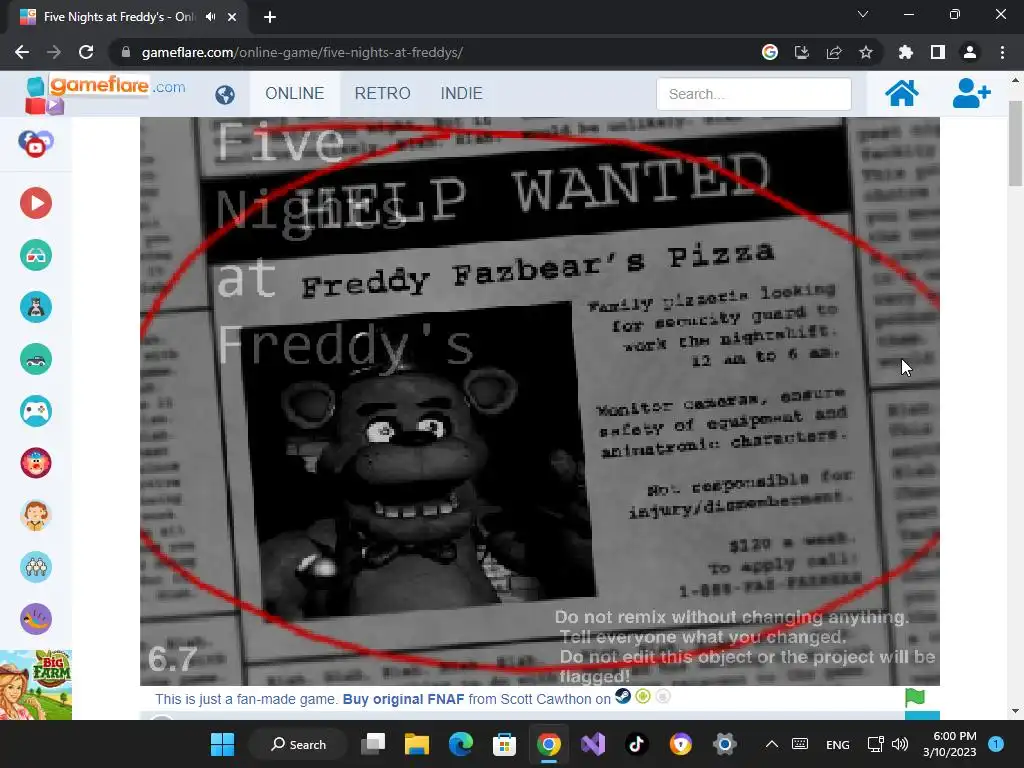The height and width of the screenshot is (768, 1024).
Task: Click the green flag report icon
Action: coord(915,697)
